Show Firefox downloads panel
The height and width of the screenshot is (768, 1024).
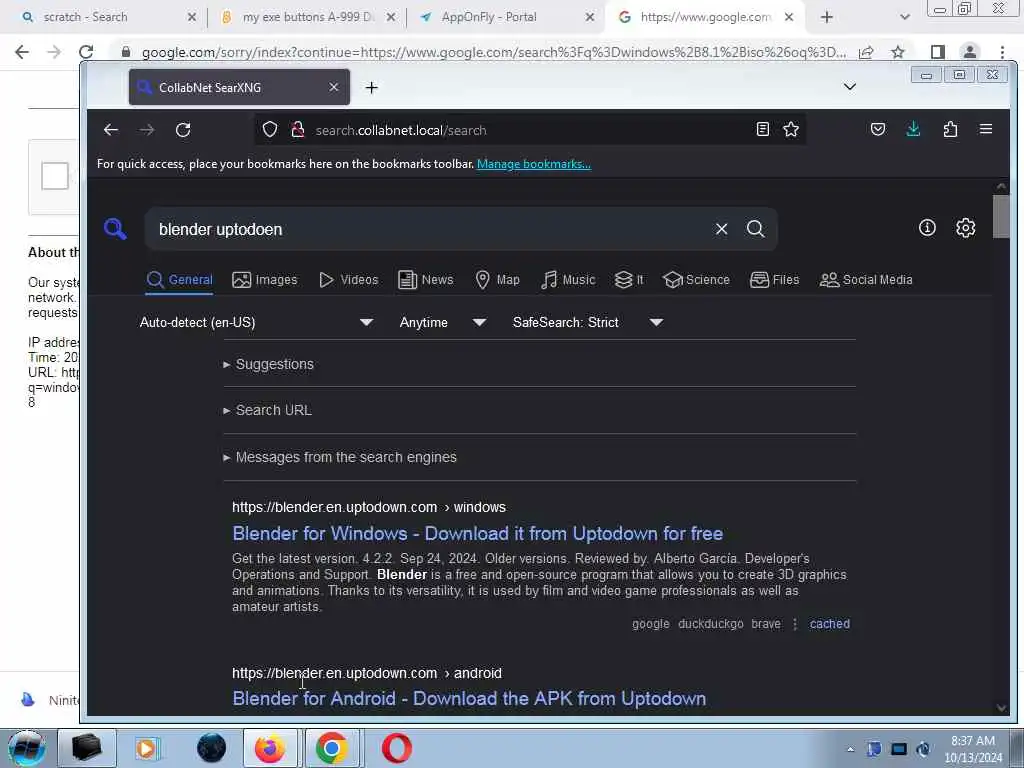[914, 129]
